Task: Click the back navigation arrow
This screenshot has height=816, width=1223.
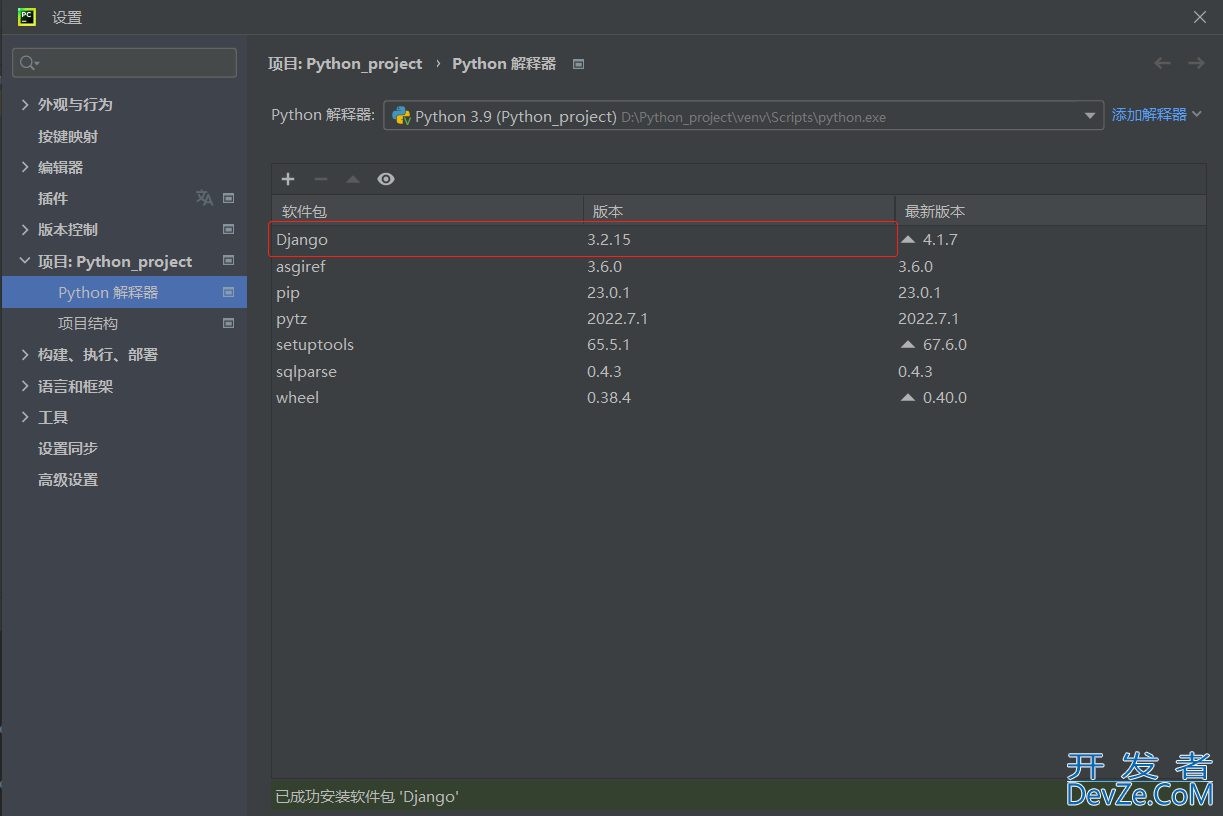Action: pos(1162,63)
